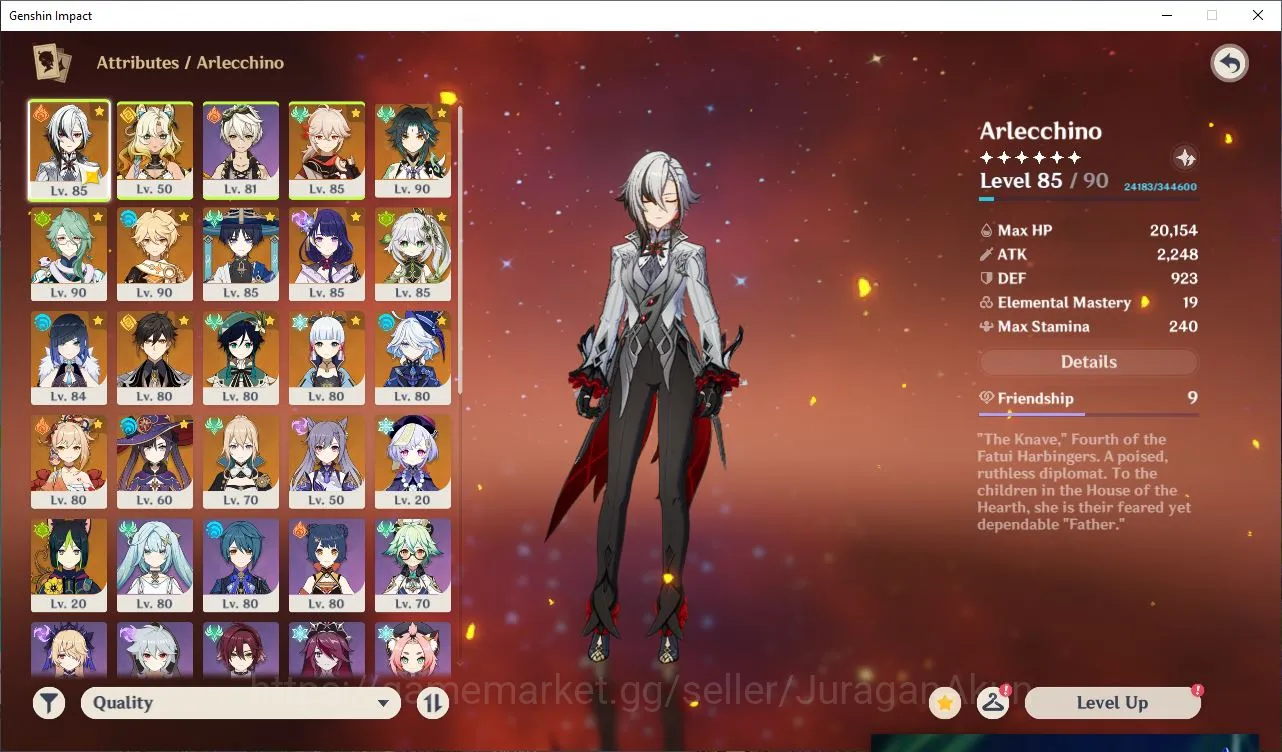This screenshot has width=1282, height=752.
Task: Select Wanderer Lv. 85 portrait
Action: 241,254
